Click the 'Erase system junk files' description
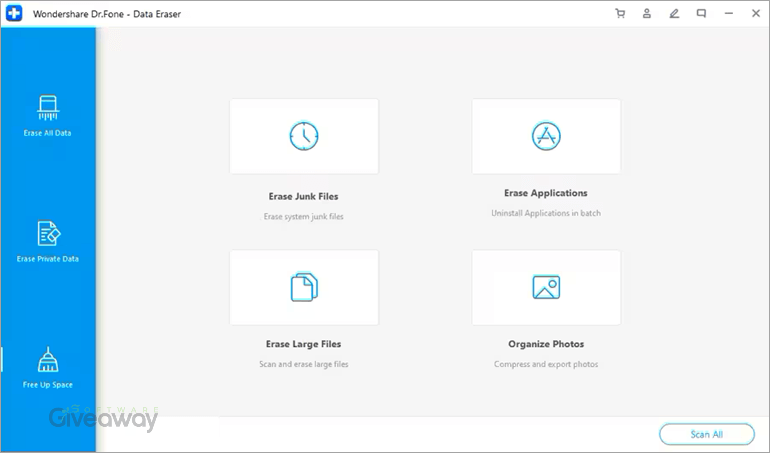 pyautogui.click(x=303, y=217)
